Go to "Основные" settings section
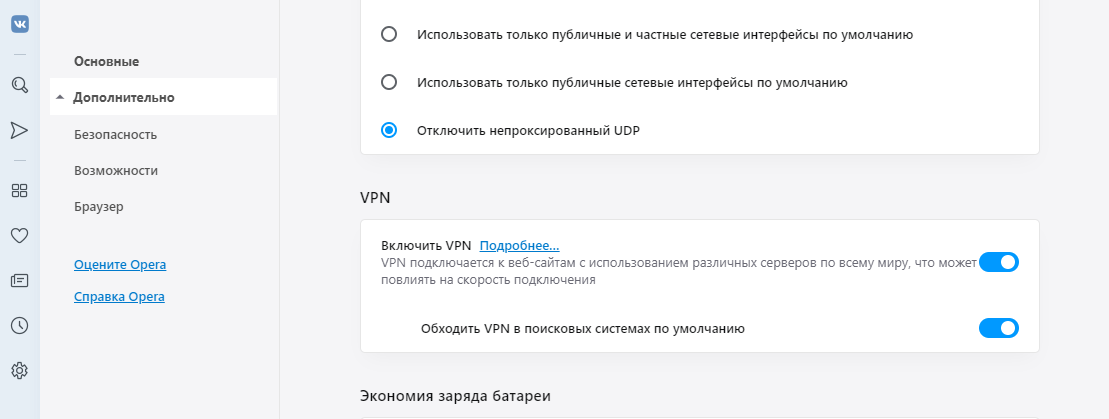 pos(106,62)
